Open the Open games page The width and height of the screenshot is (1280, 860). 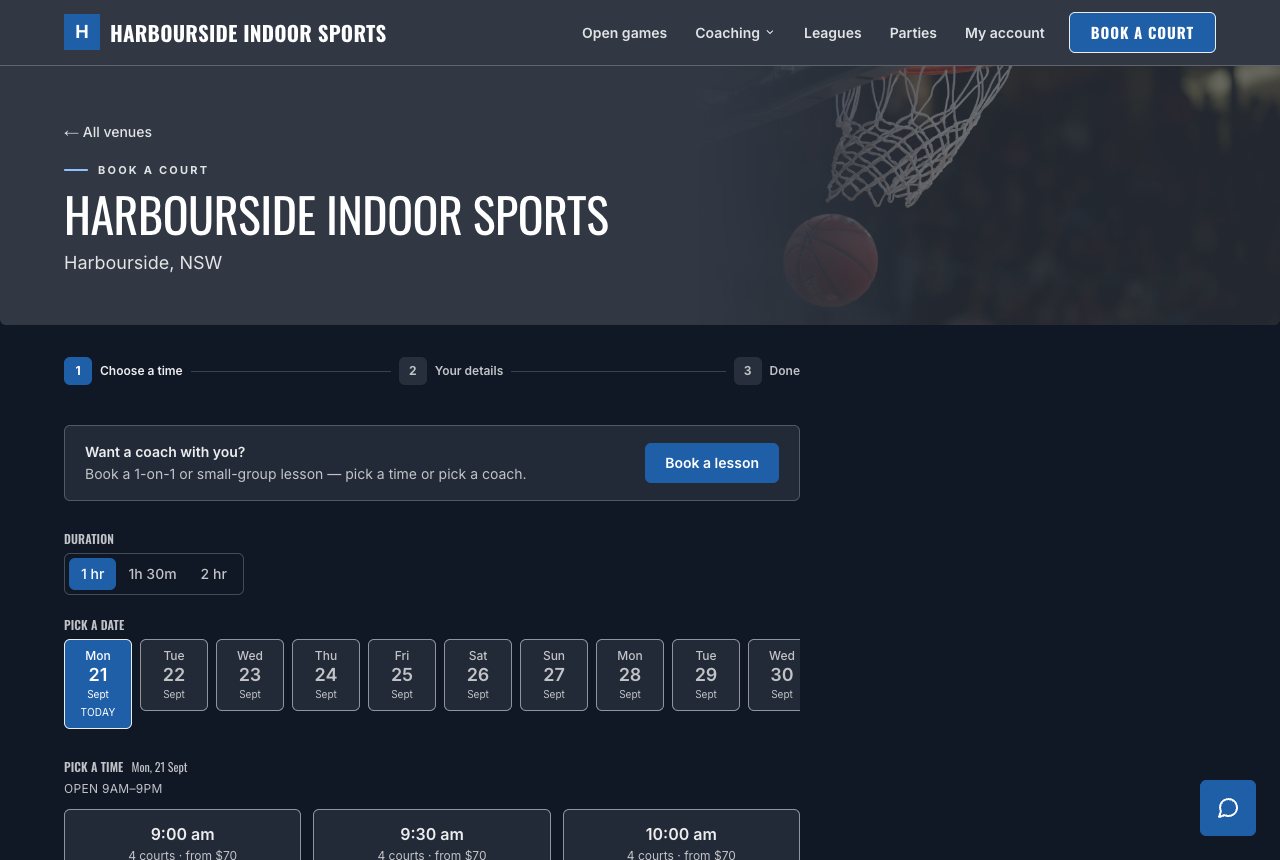tap(624, 33)
